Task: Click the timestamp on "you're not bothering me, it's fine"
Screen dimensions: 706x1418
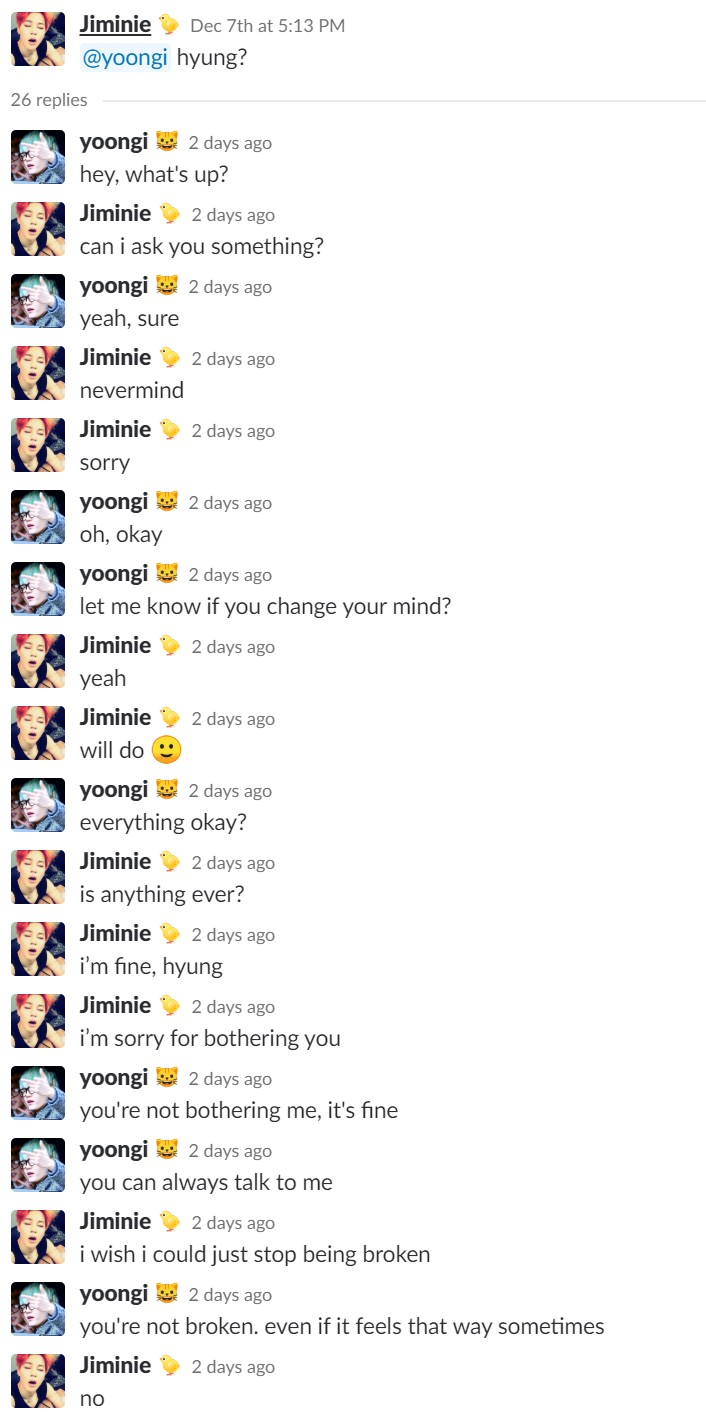Action: pyautogui.click(x=230, y=1079)
